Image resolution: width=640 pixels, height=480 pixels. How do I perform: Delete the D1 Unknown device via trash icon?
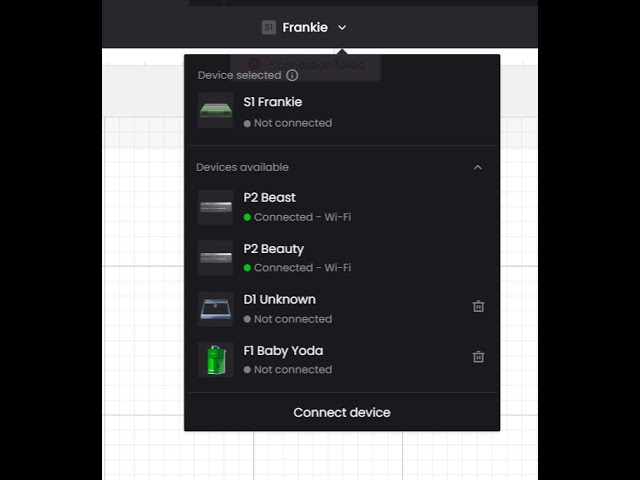point(478,306)
